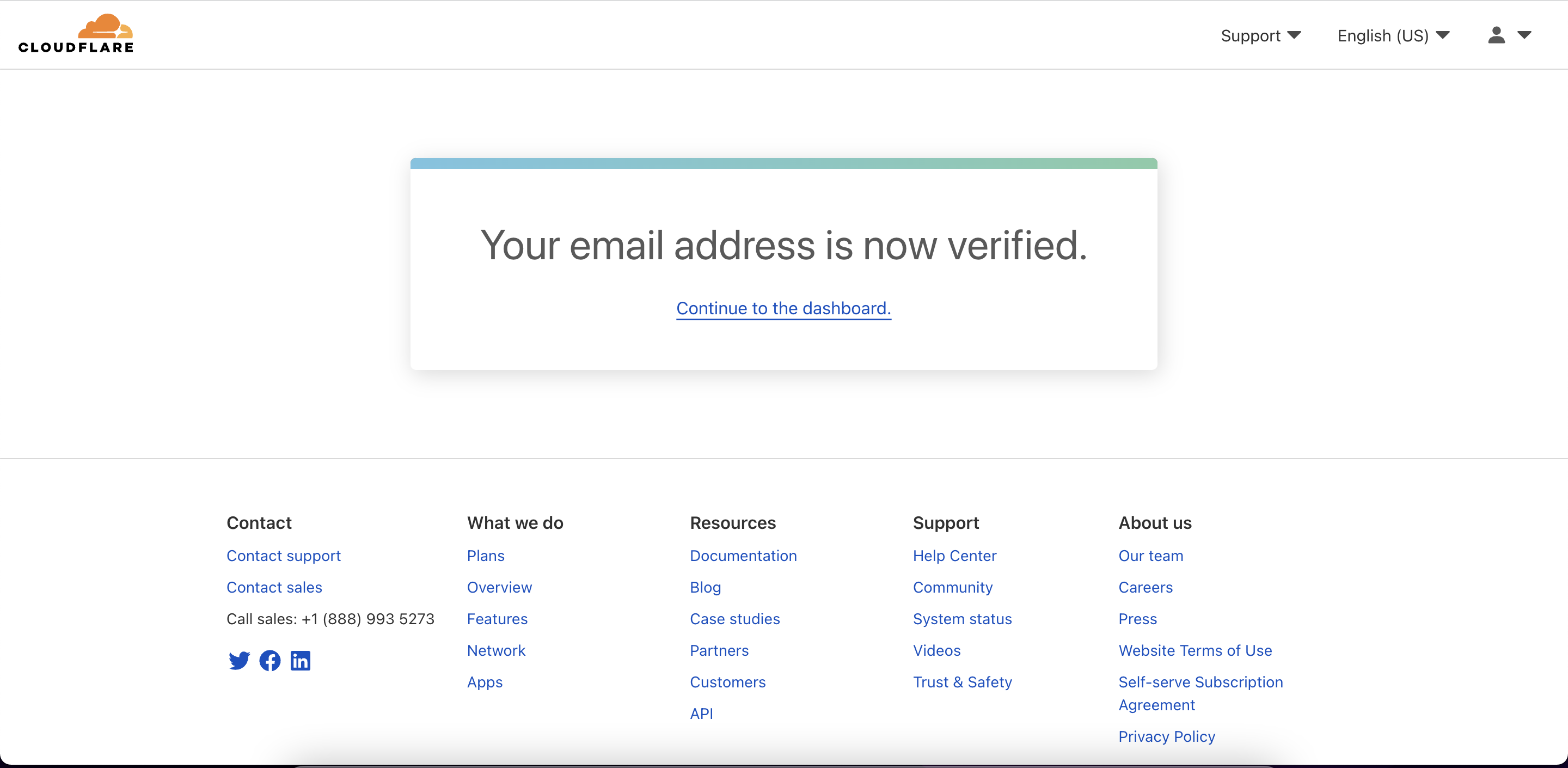The width and height of the screenshot is (1568, 768).
Task: Expand the Support dropdown menu
Action: point(1260,35)
